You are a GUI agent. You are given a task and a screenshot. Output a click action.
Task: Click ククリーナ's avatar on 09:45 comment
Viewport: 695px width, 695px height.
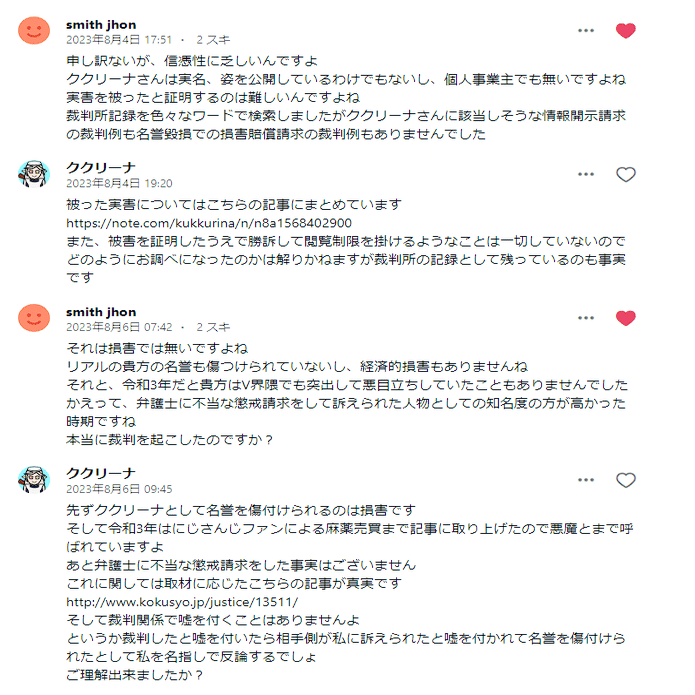pos(34,479)
